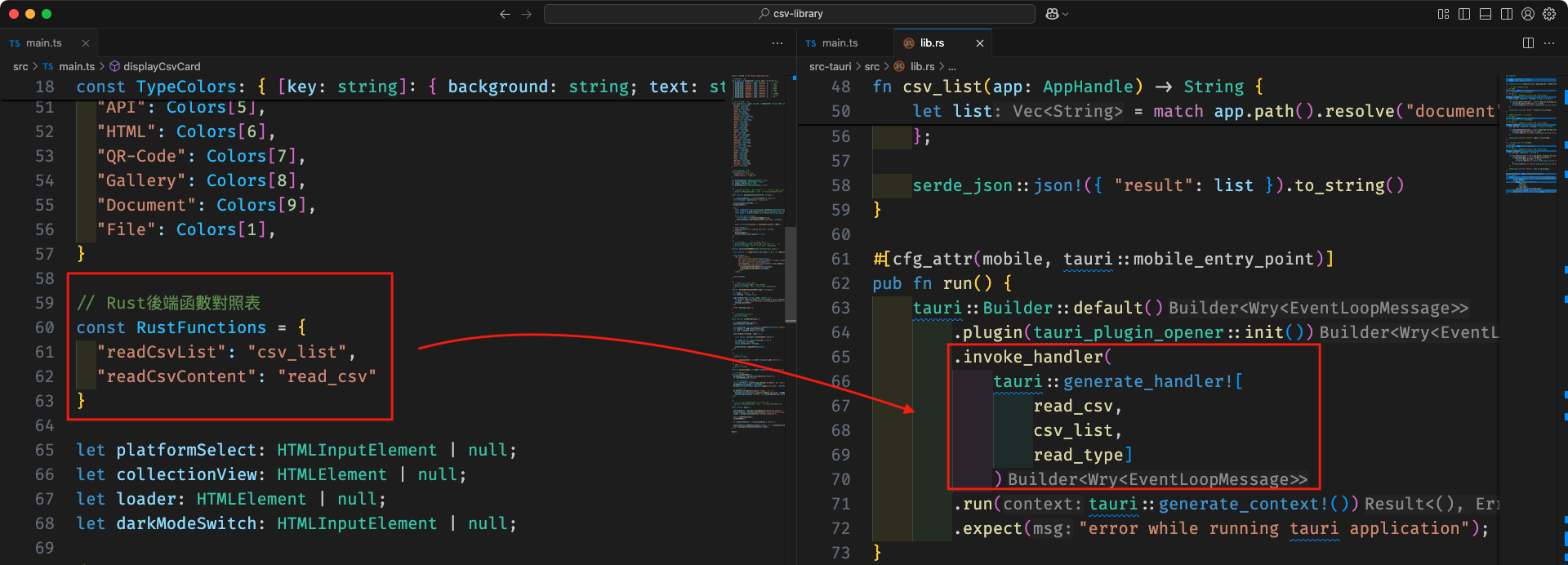Click the RustFunctions constant name
1568x565 pixels.
point(201,327)
